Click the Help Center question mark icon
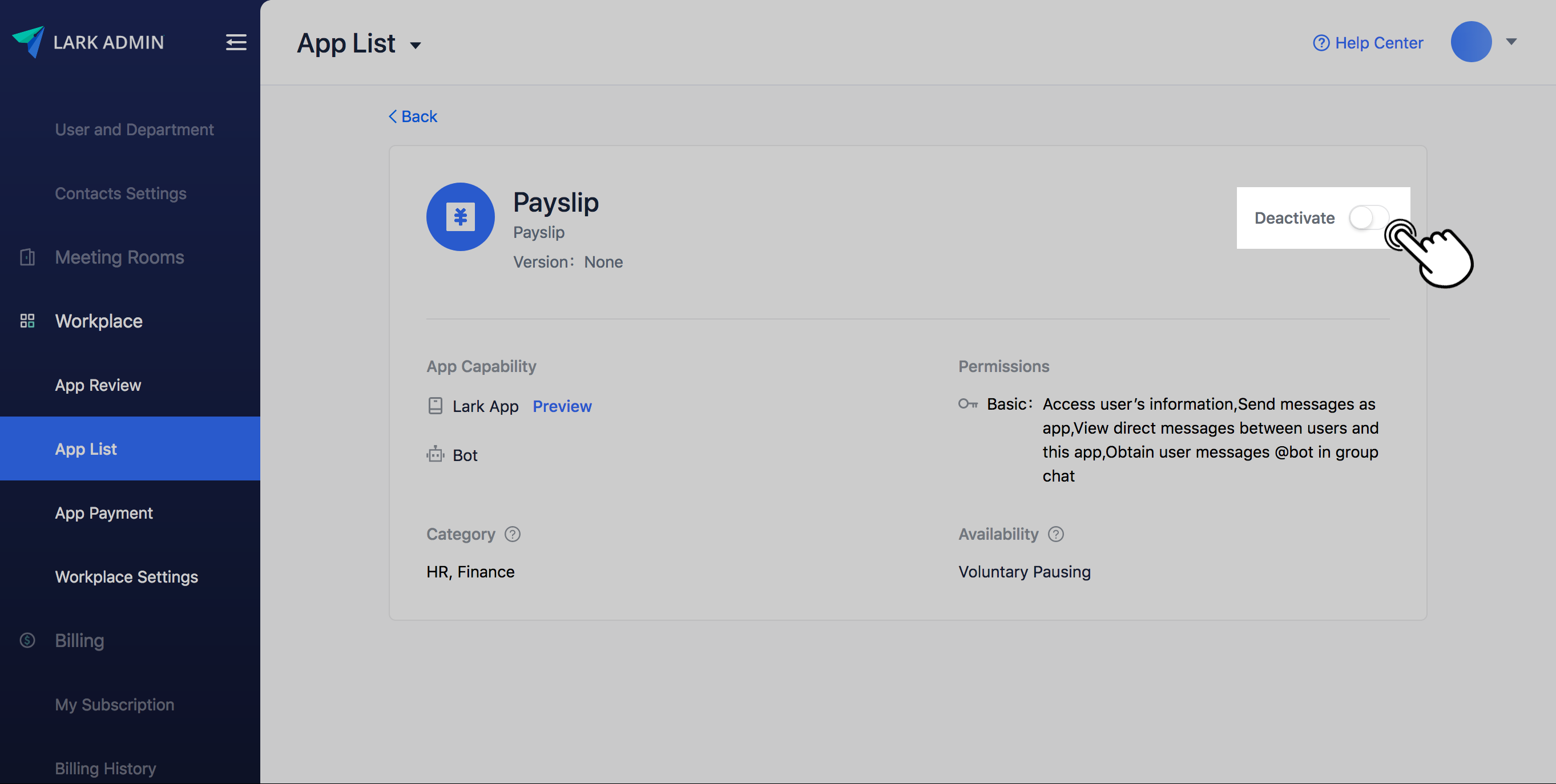The image size is (1556, 784). pos(1321,43)
